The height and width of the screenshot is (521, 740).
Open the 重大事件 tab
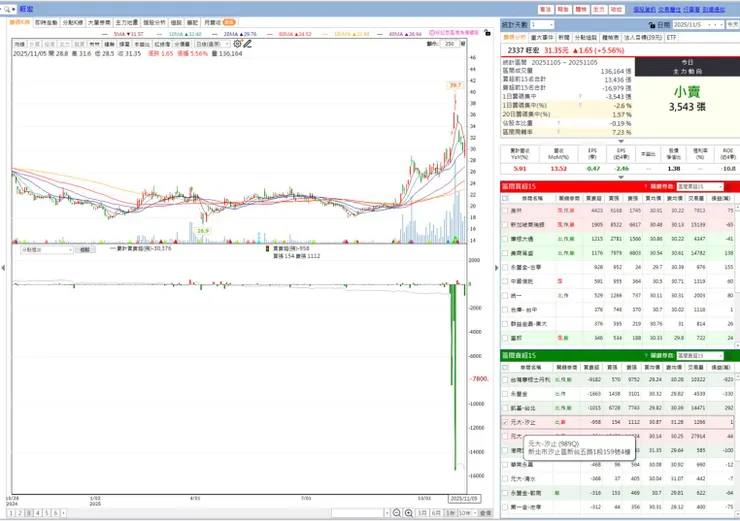coord(541,37)
